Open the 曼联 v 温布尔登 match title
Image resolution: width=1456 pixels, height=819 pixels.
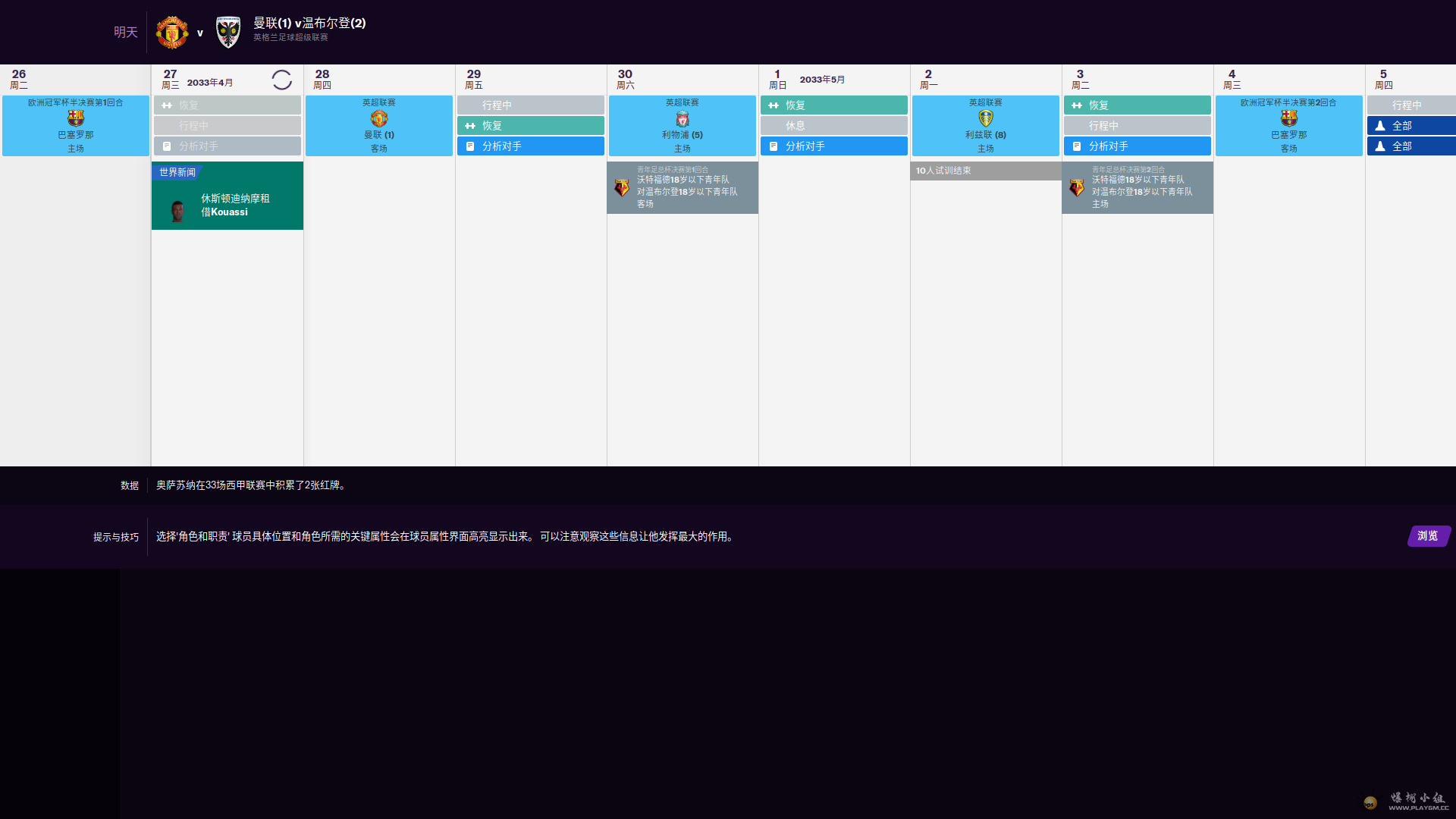tap(309, 24)
